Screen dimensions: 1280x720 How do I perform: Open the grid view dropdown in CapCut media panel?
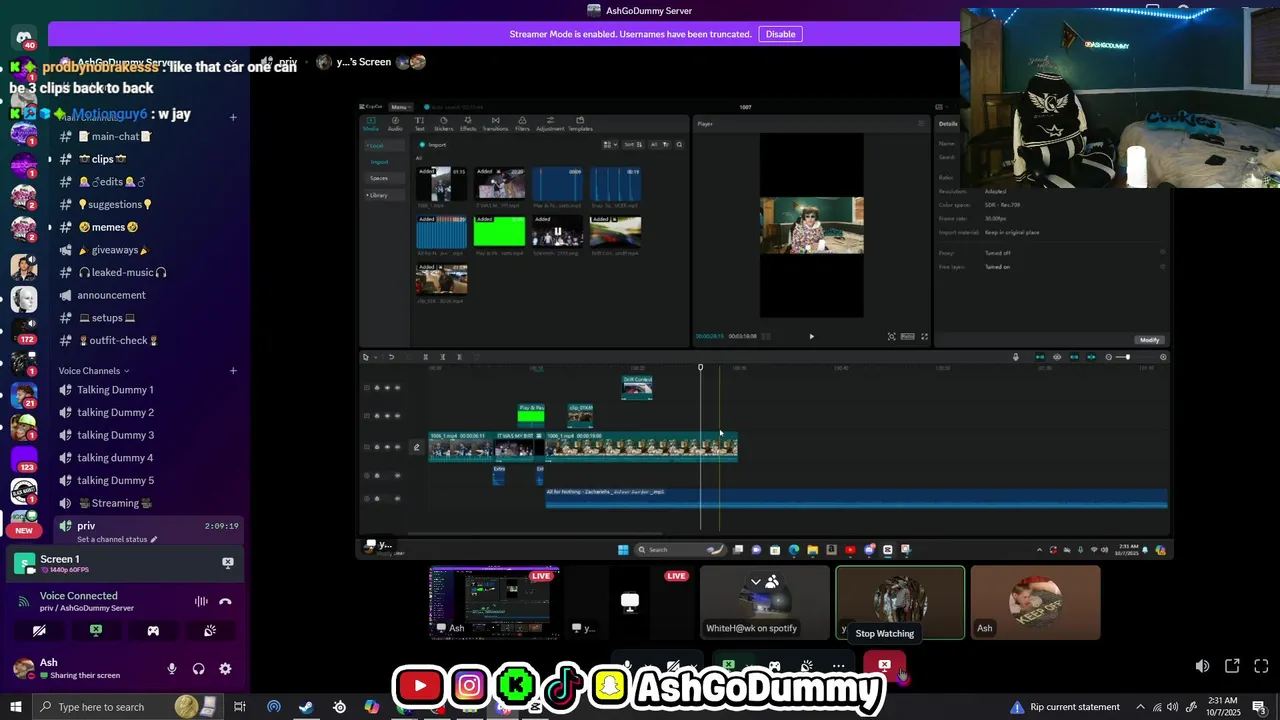tap(610, 145)
